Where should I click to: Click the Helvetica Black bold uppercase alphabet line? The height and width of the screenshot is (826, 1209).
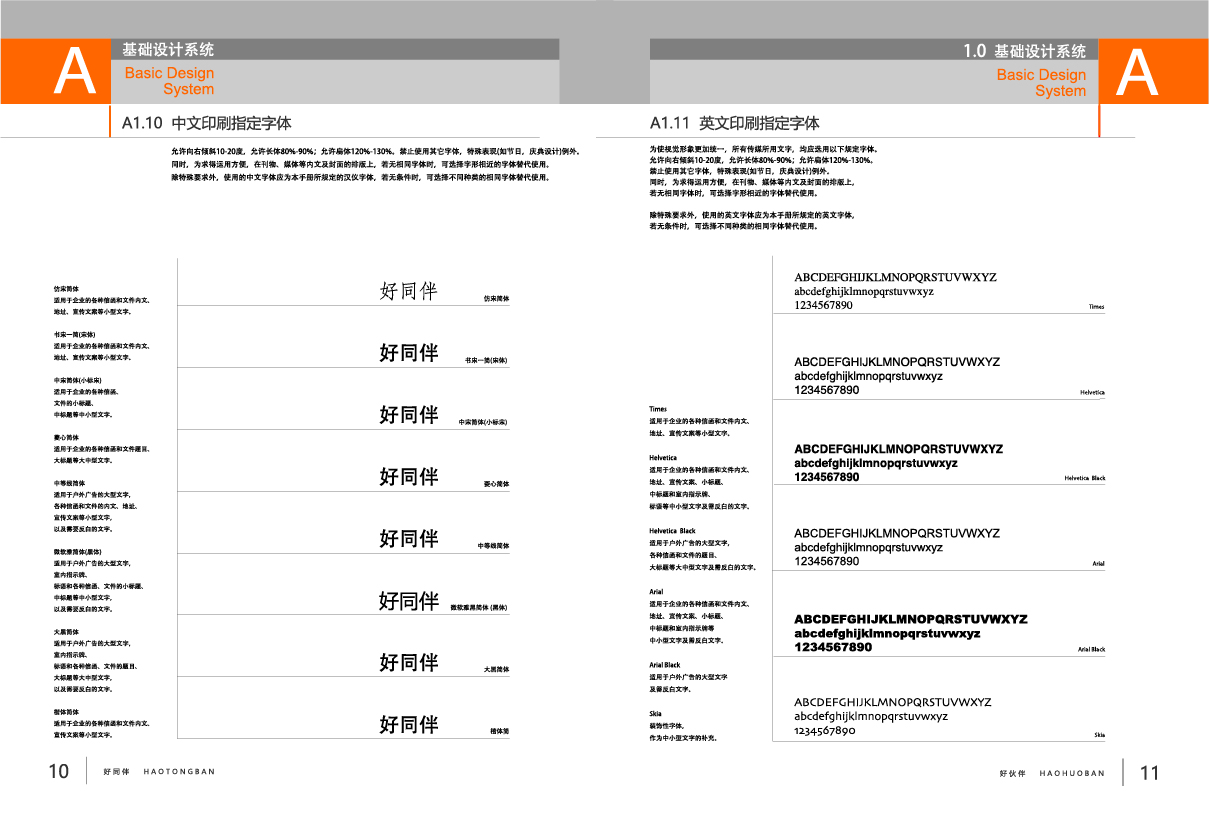tap(898, 449)
